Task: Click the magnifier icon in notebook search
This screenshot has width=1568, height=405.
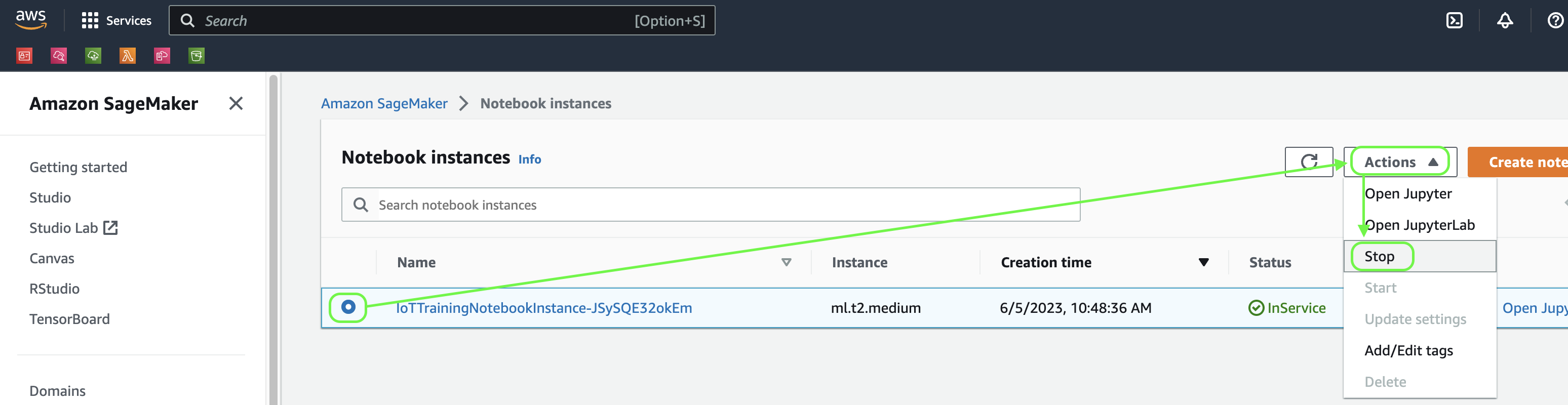Action: [361, 205]
